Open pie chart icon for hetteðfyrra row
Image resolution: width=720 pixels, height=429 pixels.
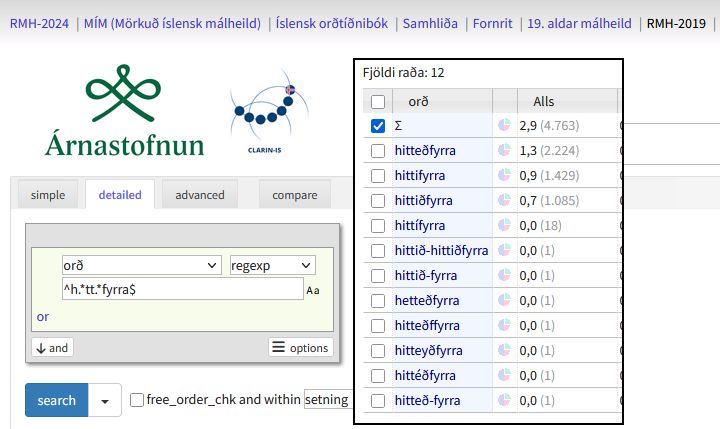coord(504,300)
